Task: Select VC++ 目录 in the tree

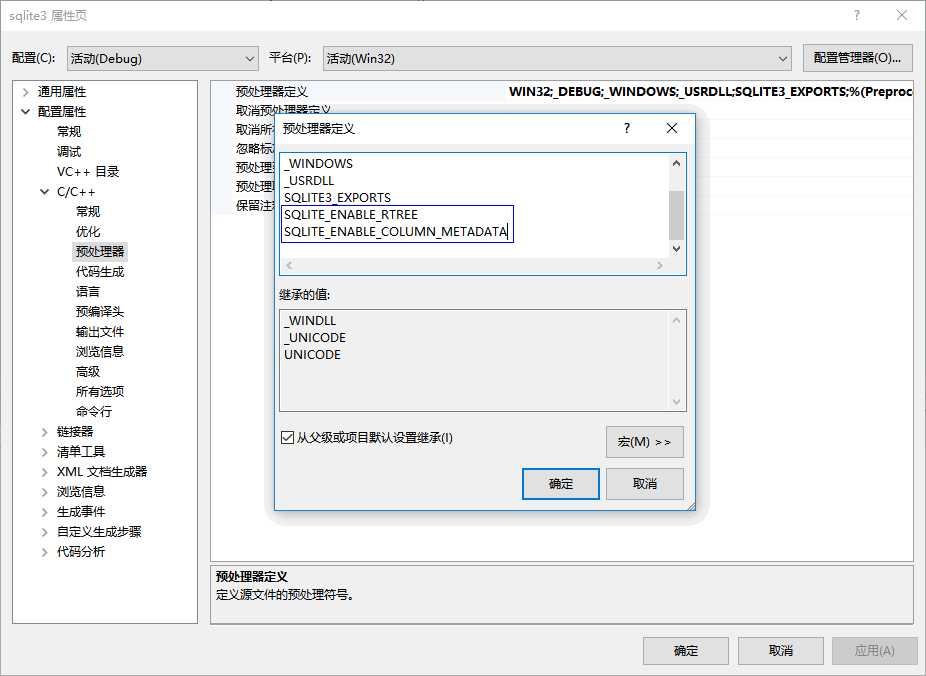Action: (x=88, y=171)
